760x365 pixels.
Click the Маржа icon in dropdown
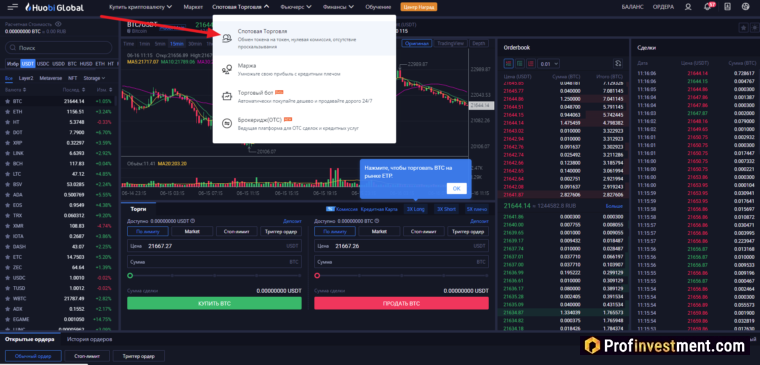(227, 70)
